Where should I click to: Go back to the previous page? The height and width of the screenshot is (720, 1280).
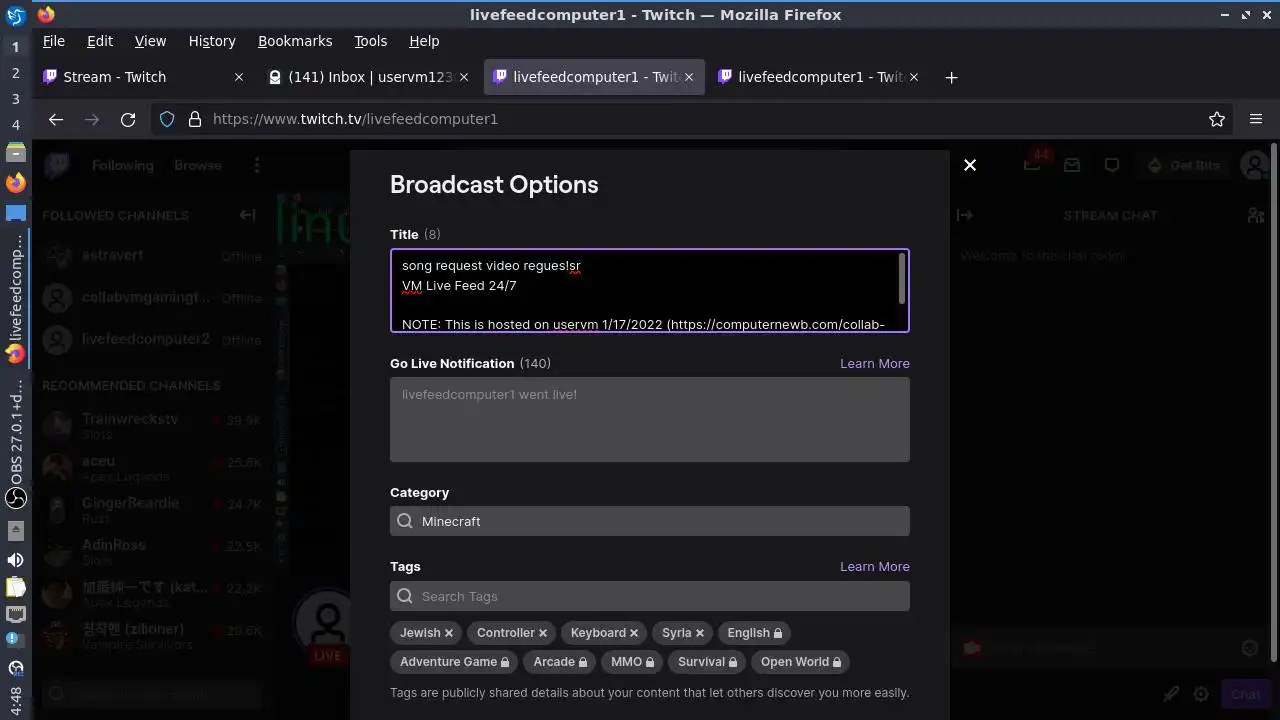pos(56,119)
